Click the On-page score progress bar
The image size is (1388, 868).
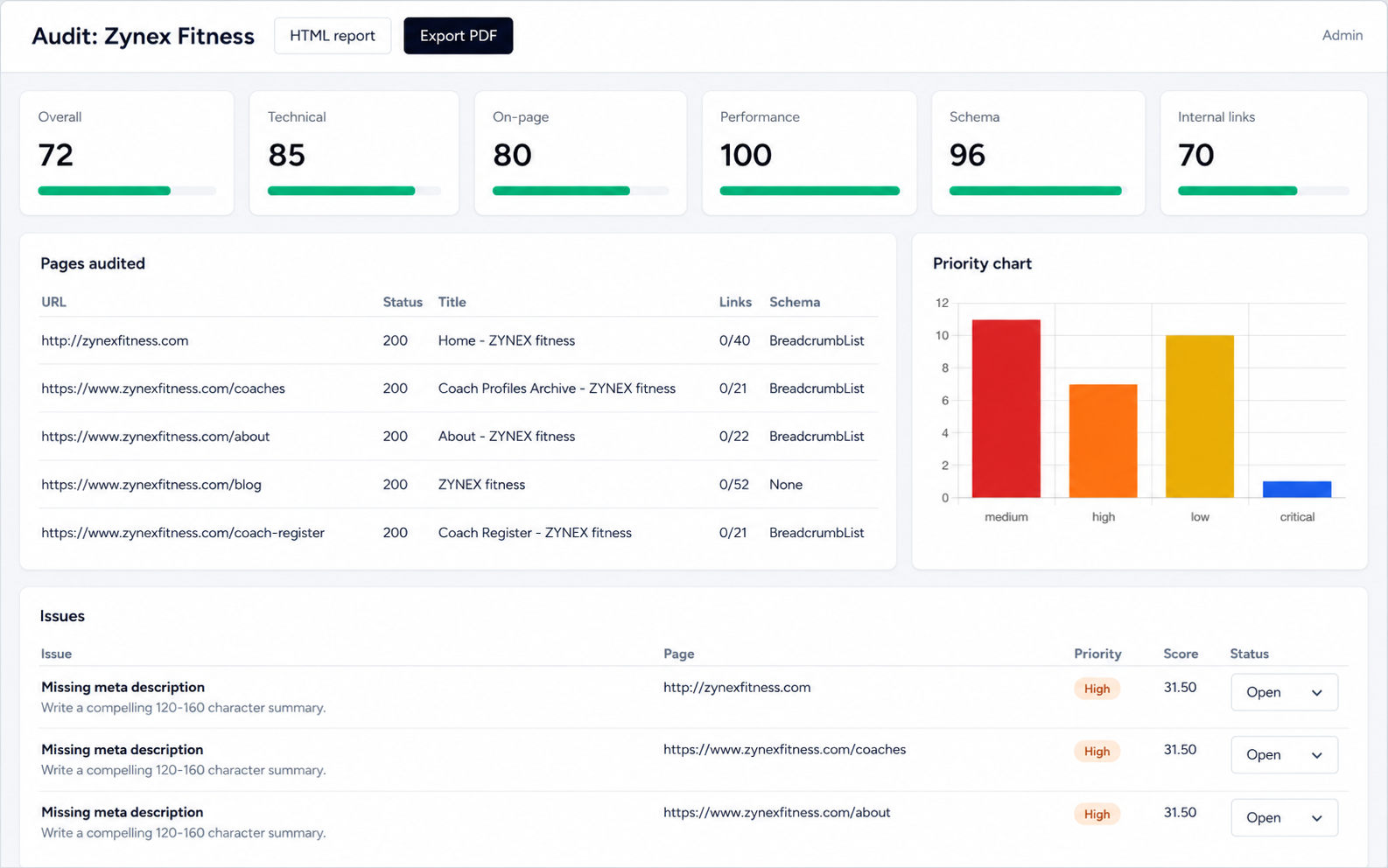581,191
